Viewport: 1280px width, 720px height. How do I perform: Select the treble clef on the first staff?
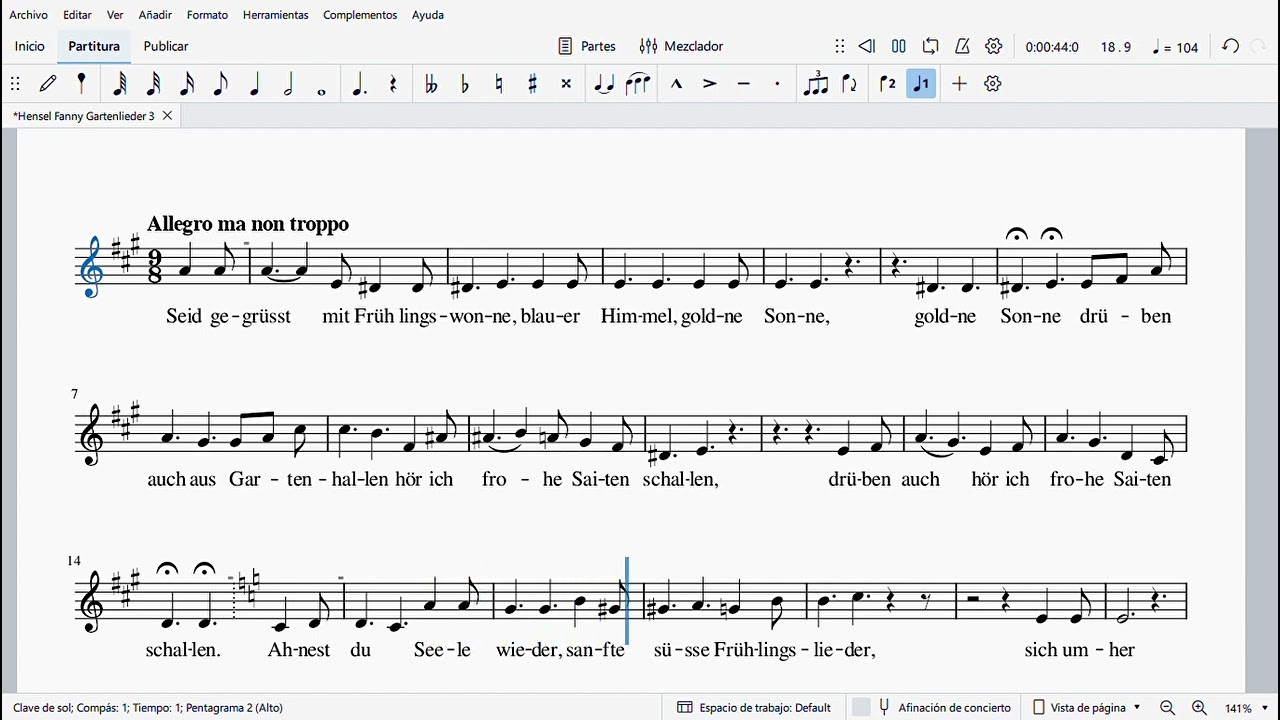click(93, 266)
